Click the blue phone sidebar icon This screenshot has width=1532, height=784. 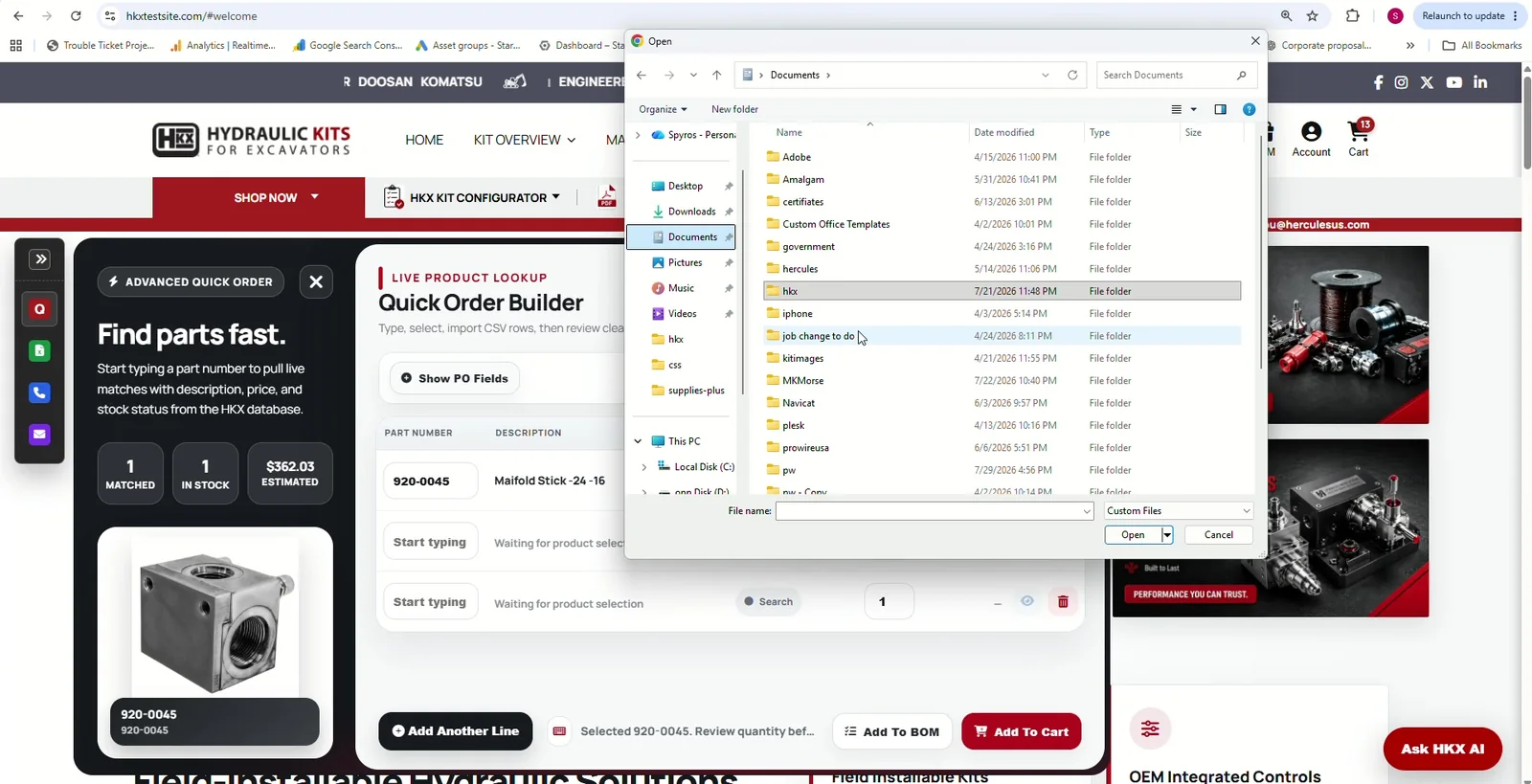coord(39,392)
